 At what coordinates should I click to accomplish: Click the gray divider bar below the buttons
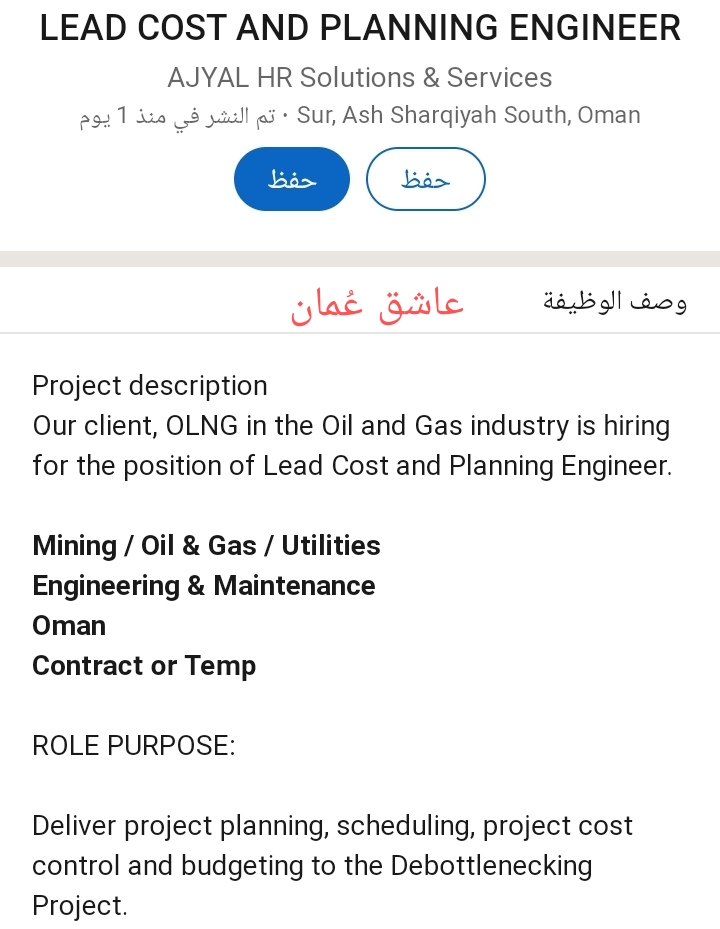(x=360, y=259)
